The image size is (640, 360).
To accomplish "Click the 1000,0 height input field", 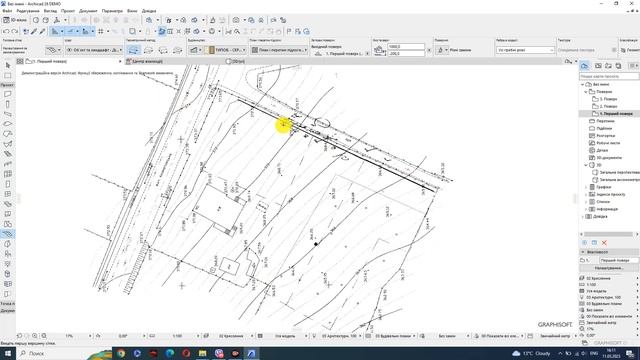I will [406, 47].
